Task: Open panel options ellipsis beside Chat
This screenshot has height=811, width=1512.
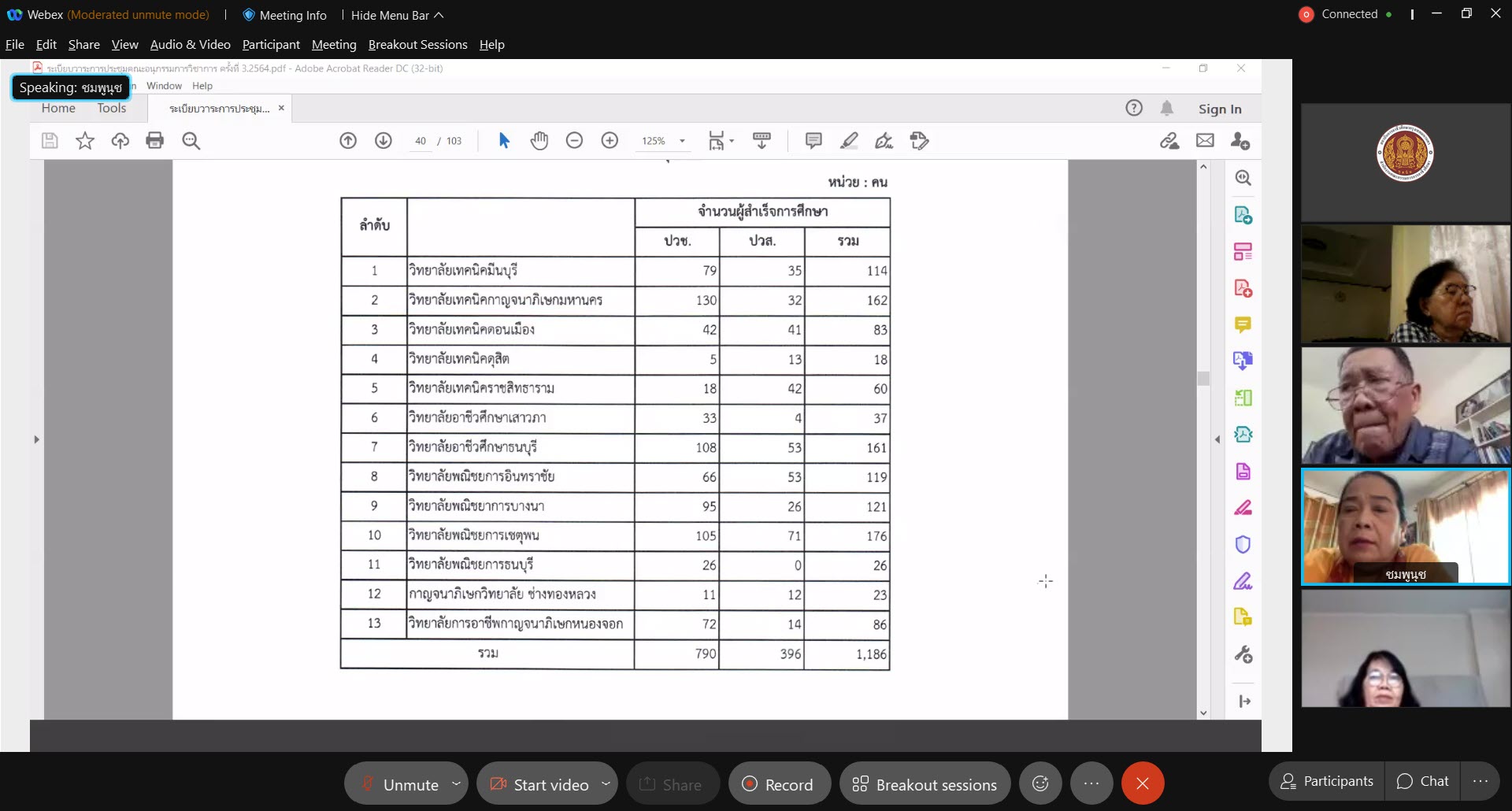Action: click(1480, 781)
